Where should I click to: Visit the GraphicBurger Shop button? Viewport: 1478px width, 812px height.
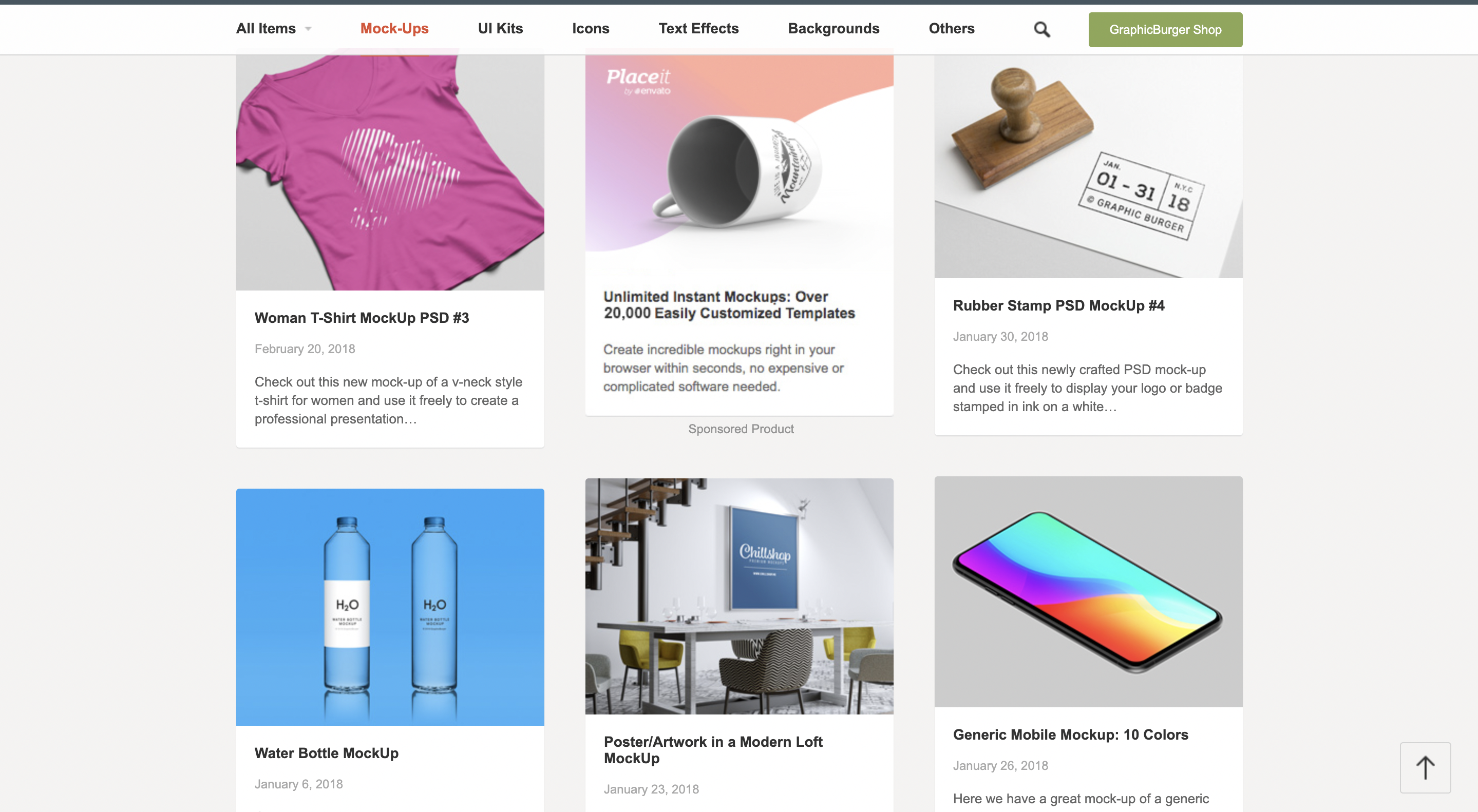tap(1165, 30)
